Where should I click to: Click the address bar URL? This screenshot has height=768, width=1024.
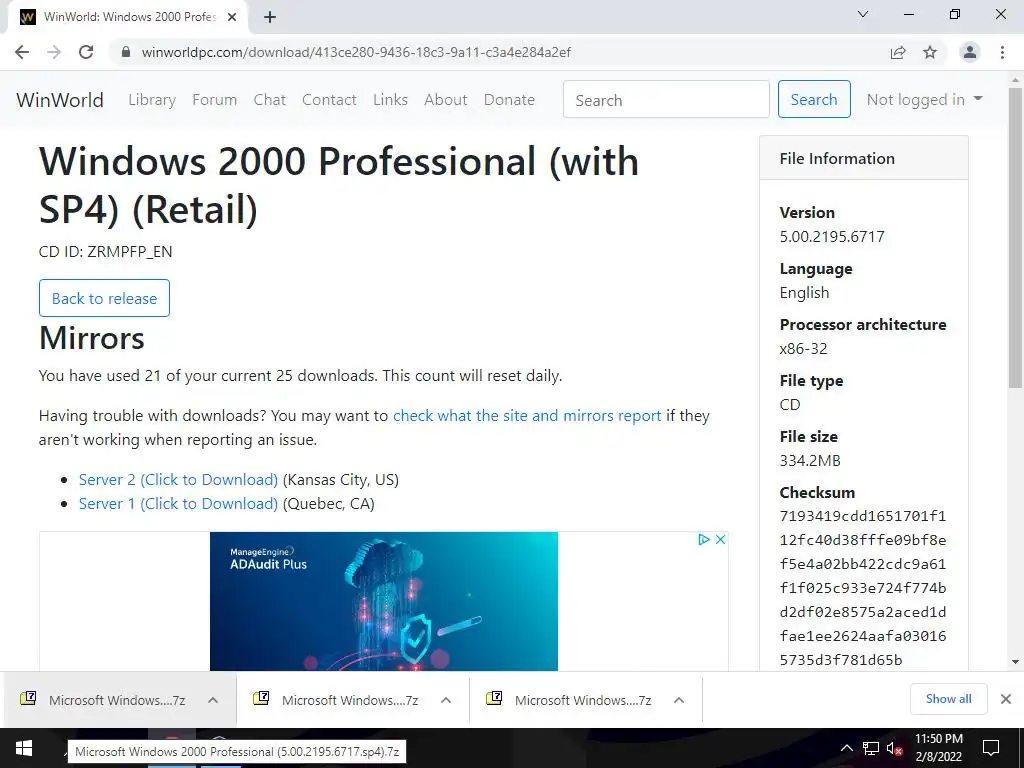coord(356,52)
